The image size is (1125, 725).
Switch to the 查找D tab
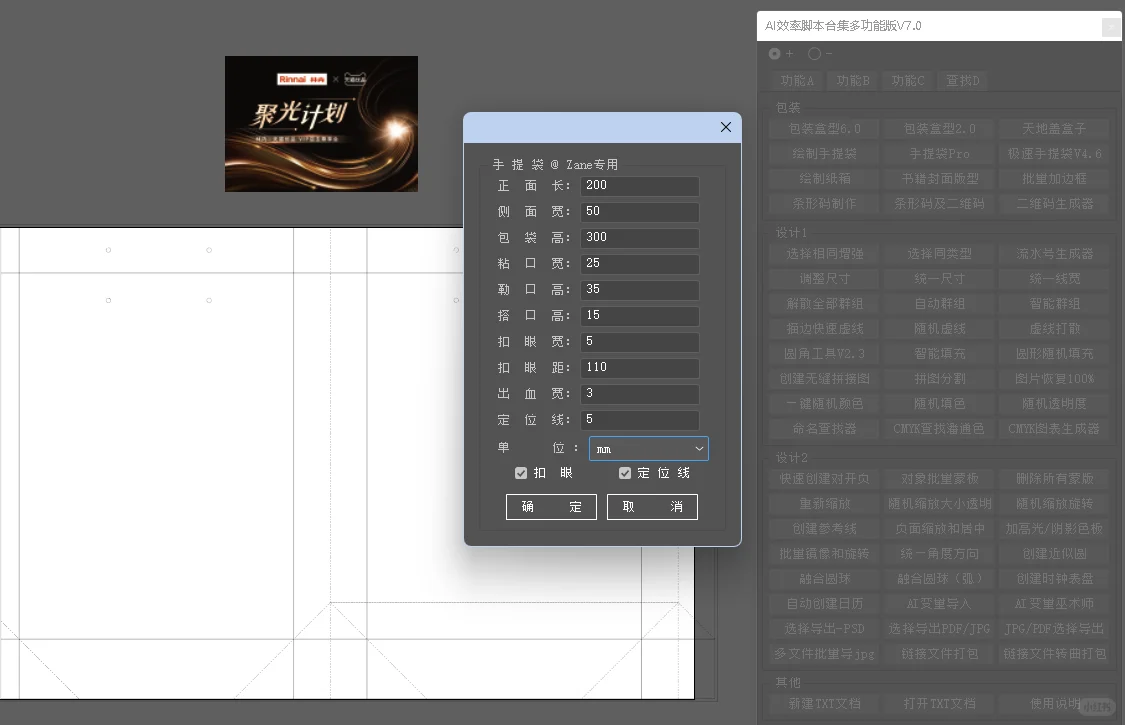[963, 80]
